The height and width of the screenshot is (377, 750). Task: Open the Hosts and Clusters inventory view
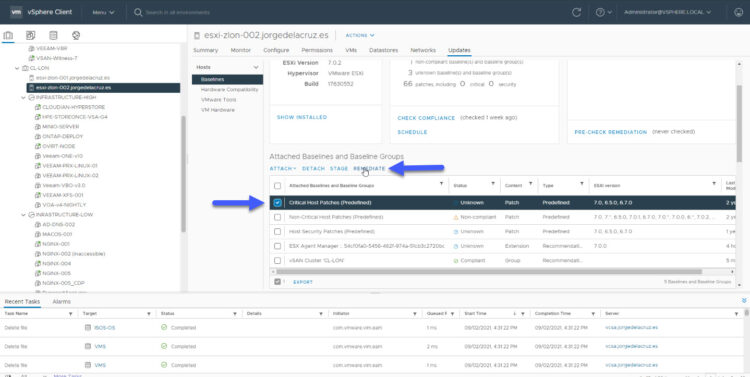[x=8, y=35]
